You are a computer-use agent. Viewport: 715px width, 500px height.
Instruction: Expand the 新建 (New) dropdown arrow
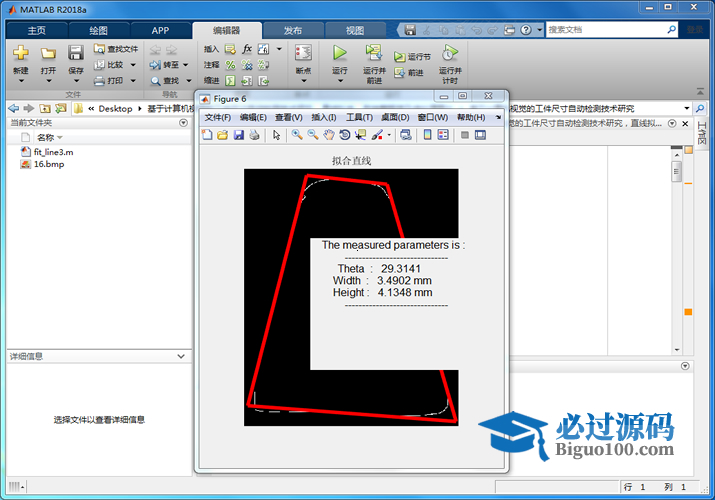pos(21,81)
